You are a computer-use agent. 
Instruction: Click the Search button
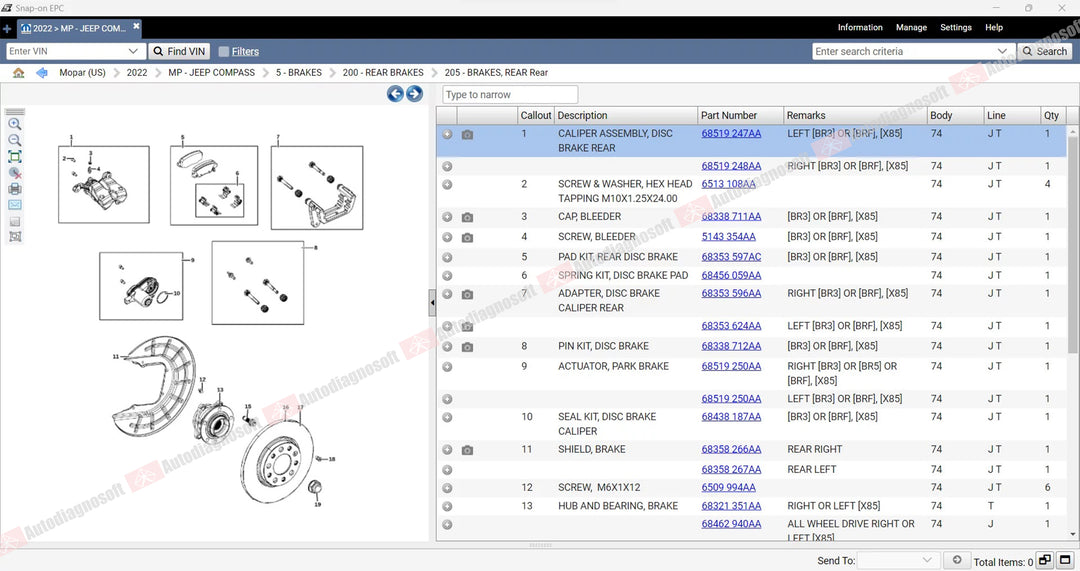tap(1044, 51)
